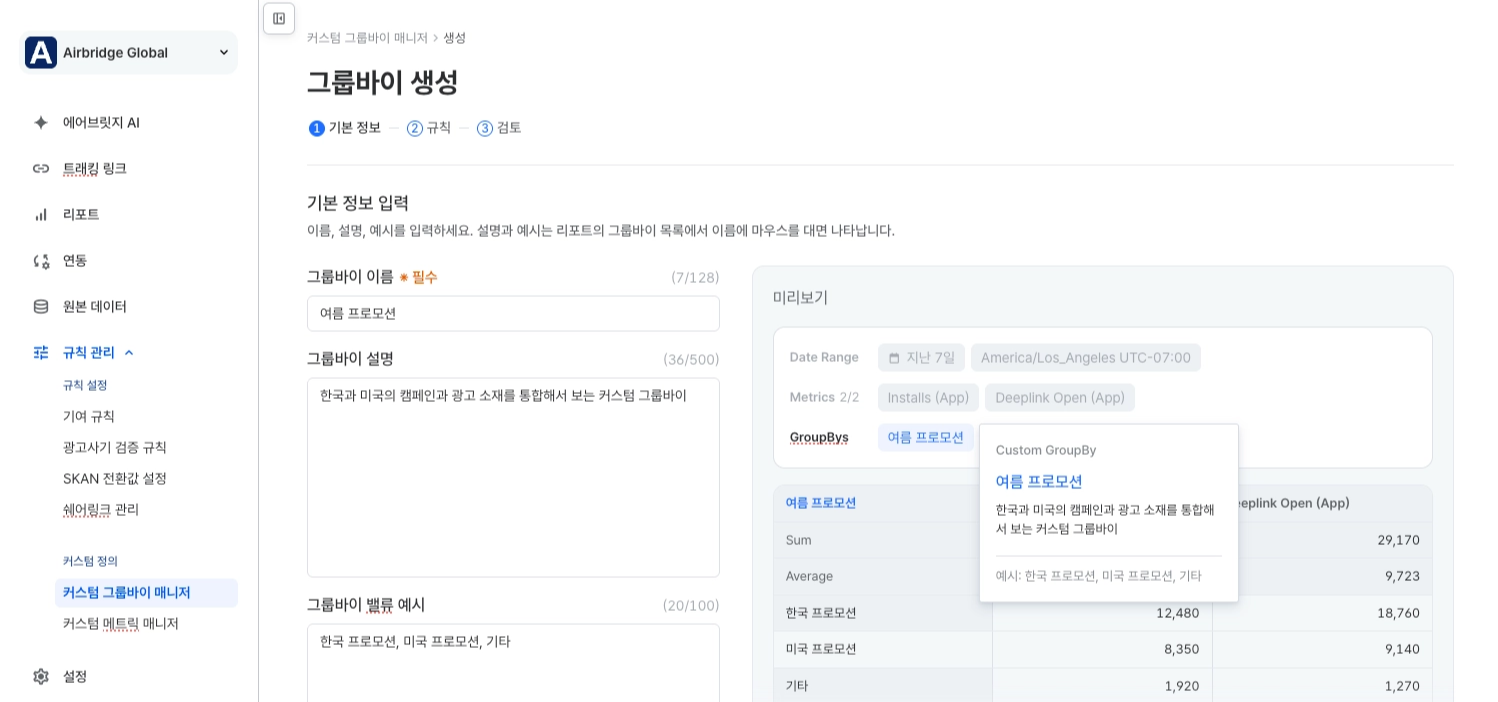Image resolution: width=1498 pixels, height=702 pixels.
Task: Click the 연동 integration icon
Action: (41, 260)
